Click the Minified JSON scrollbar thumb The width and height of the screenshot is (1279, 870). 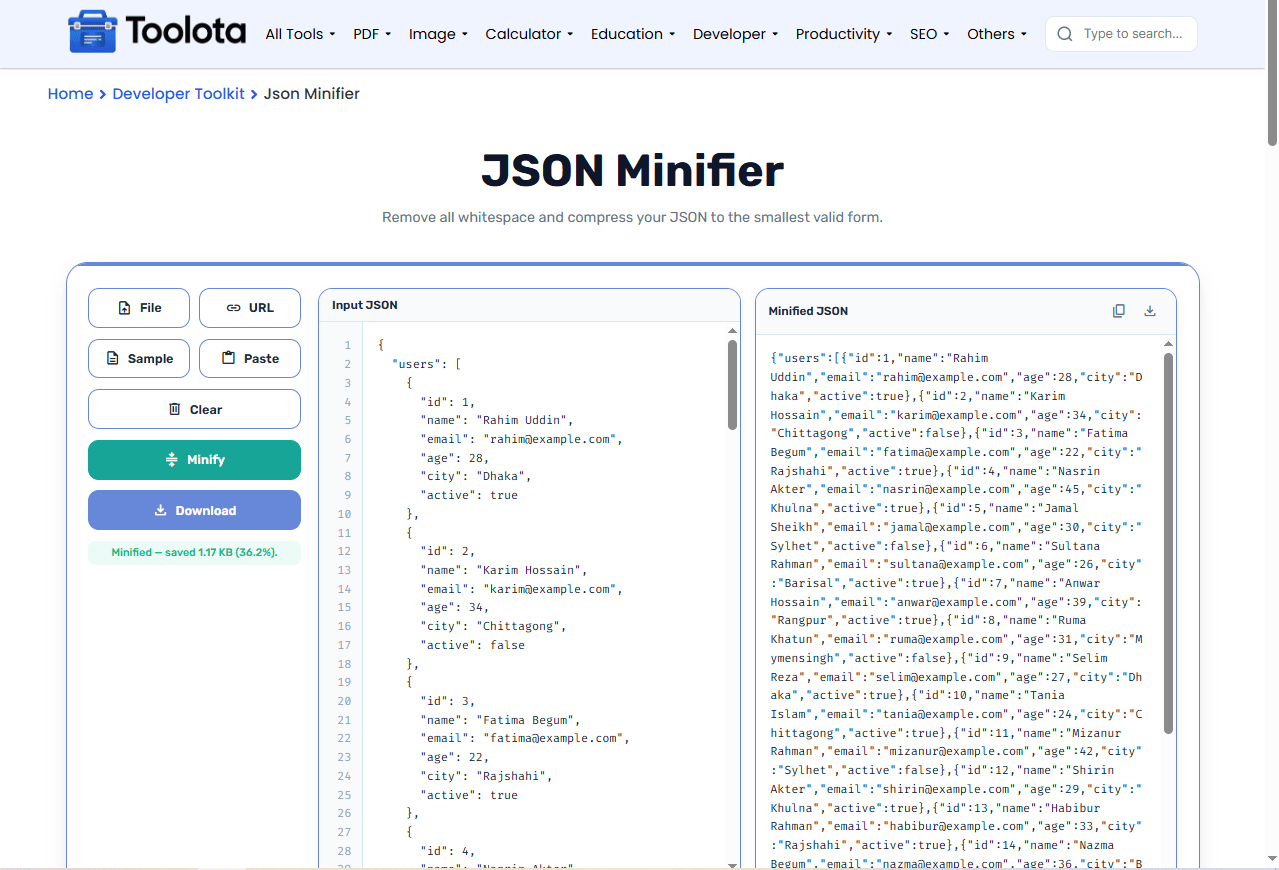click(x=1168, y=544)
